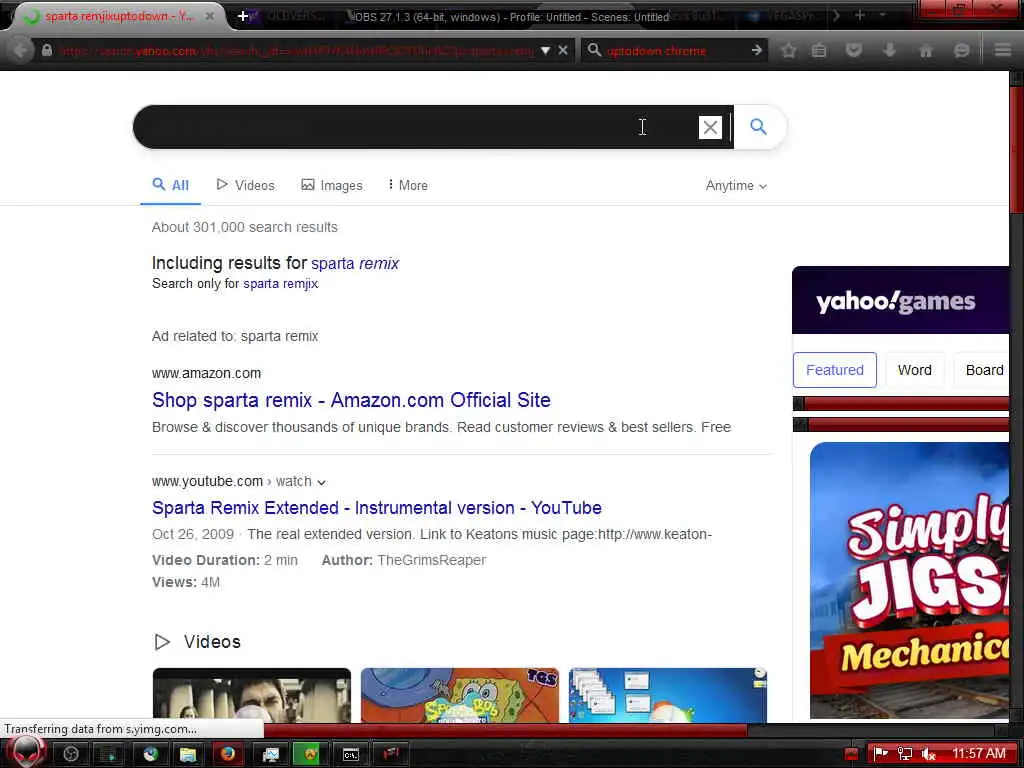Image resolution: width=1024 pixels, height=768 pixels.
Task: Open the command prompt taskbar icon
Action: click(351, 754)
